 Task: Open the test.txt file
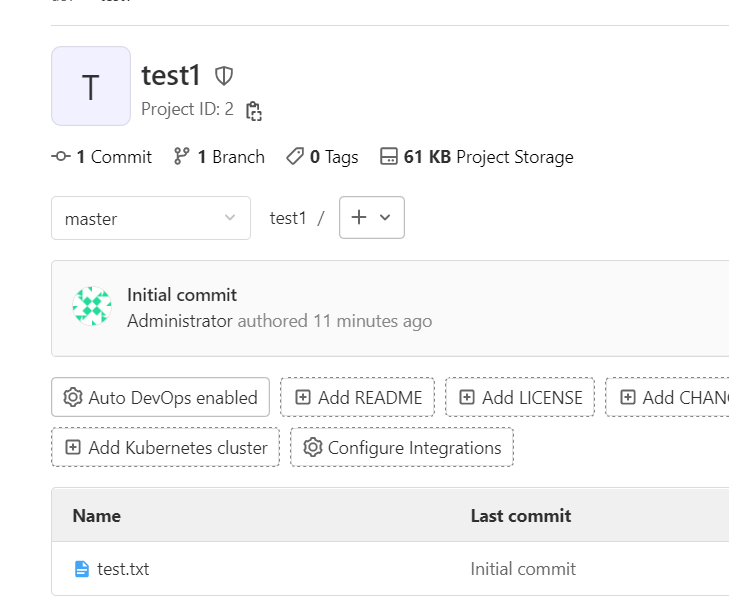tap(123, 569)
